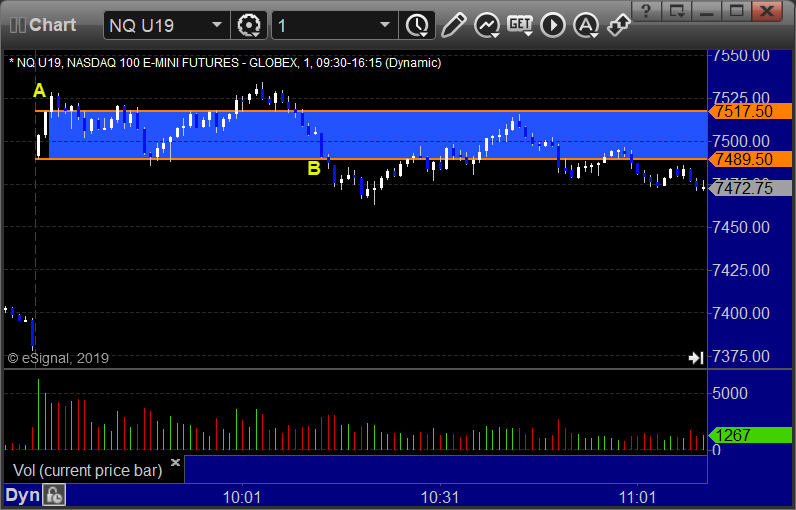Jump to latest bar with arrow-bar icon
Image resolution: width=796 pixels, height=510 pixels.
(696, 358)
